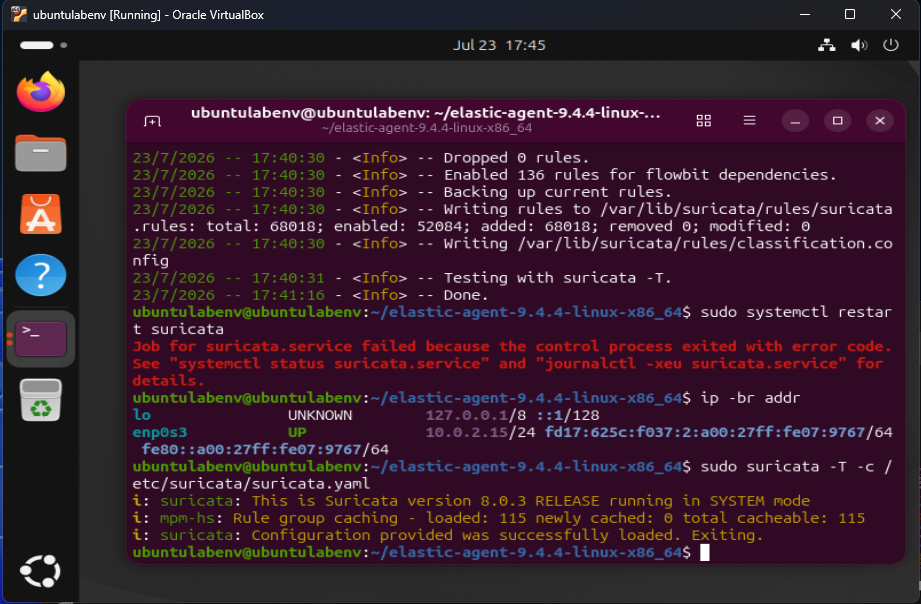Image resolution: width=921 pixels, height=604 pixels.
Task: Click the "ip -br addr" command text
Action: tap(750, 398)
